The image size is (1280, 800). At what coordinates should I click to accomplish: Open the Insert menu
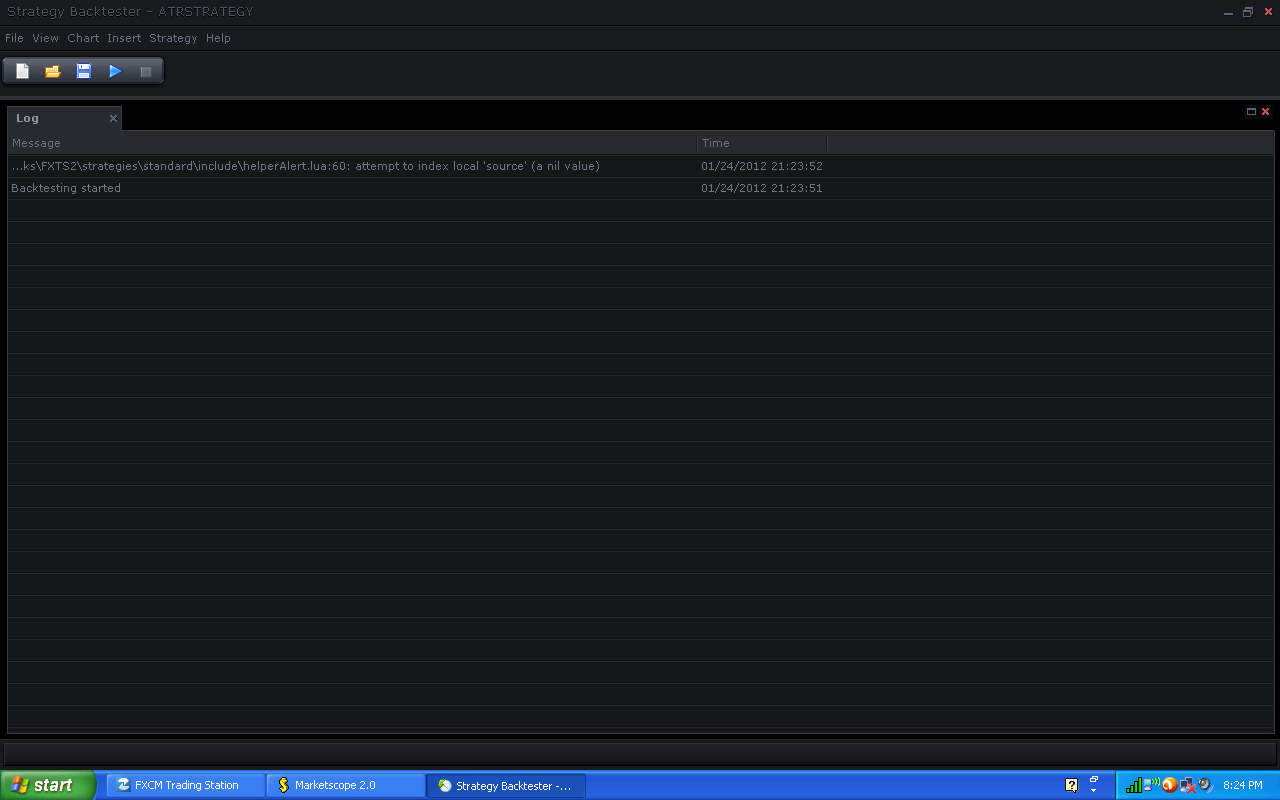(x=124, y=38)
